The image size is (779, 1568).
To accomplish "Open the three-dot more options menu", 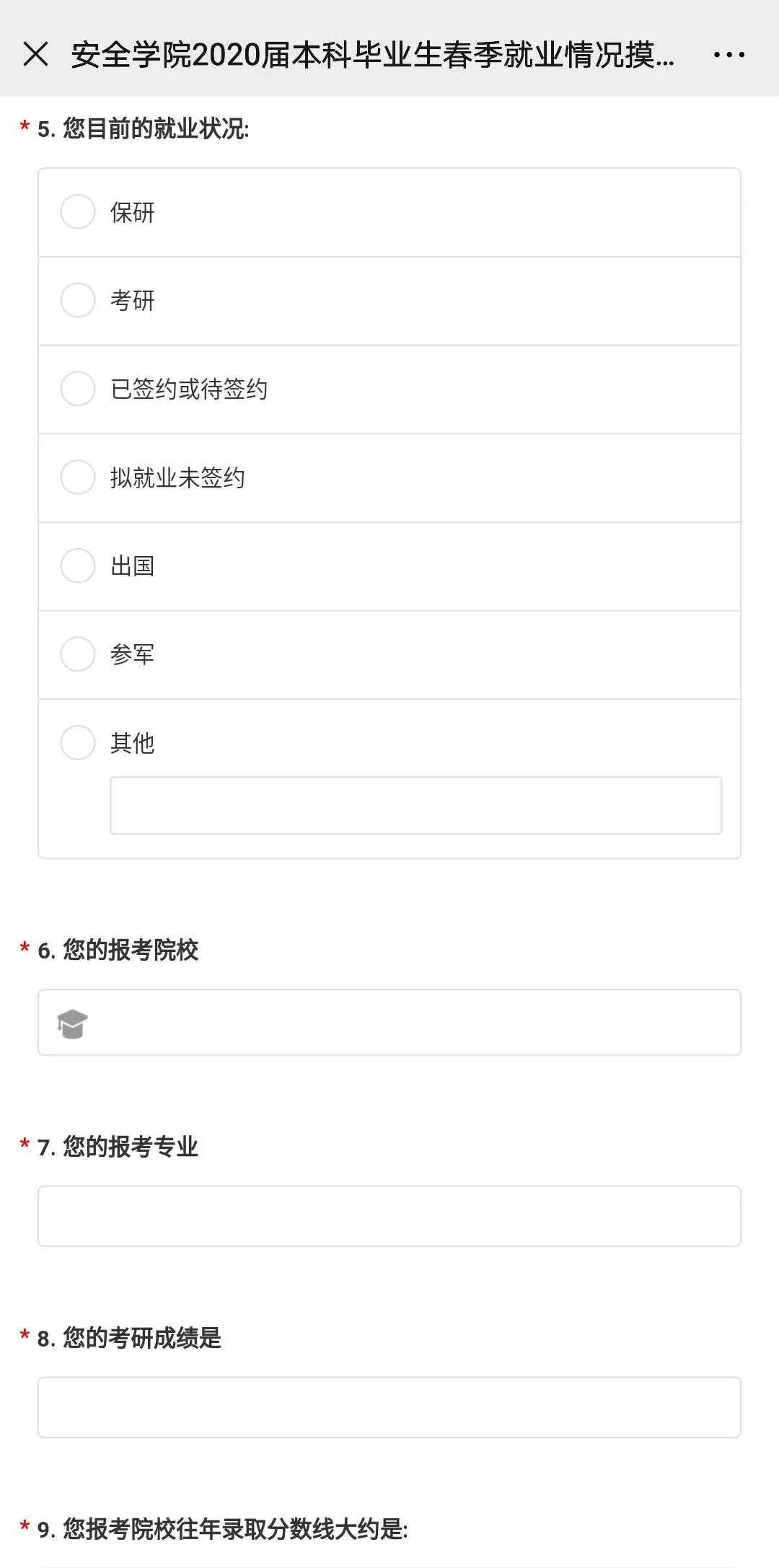I will point(729,55).
